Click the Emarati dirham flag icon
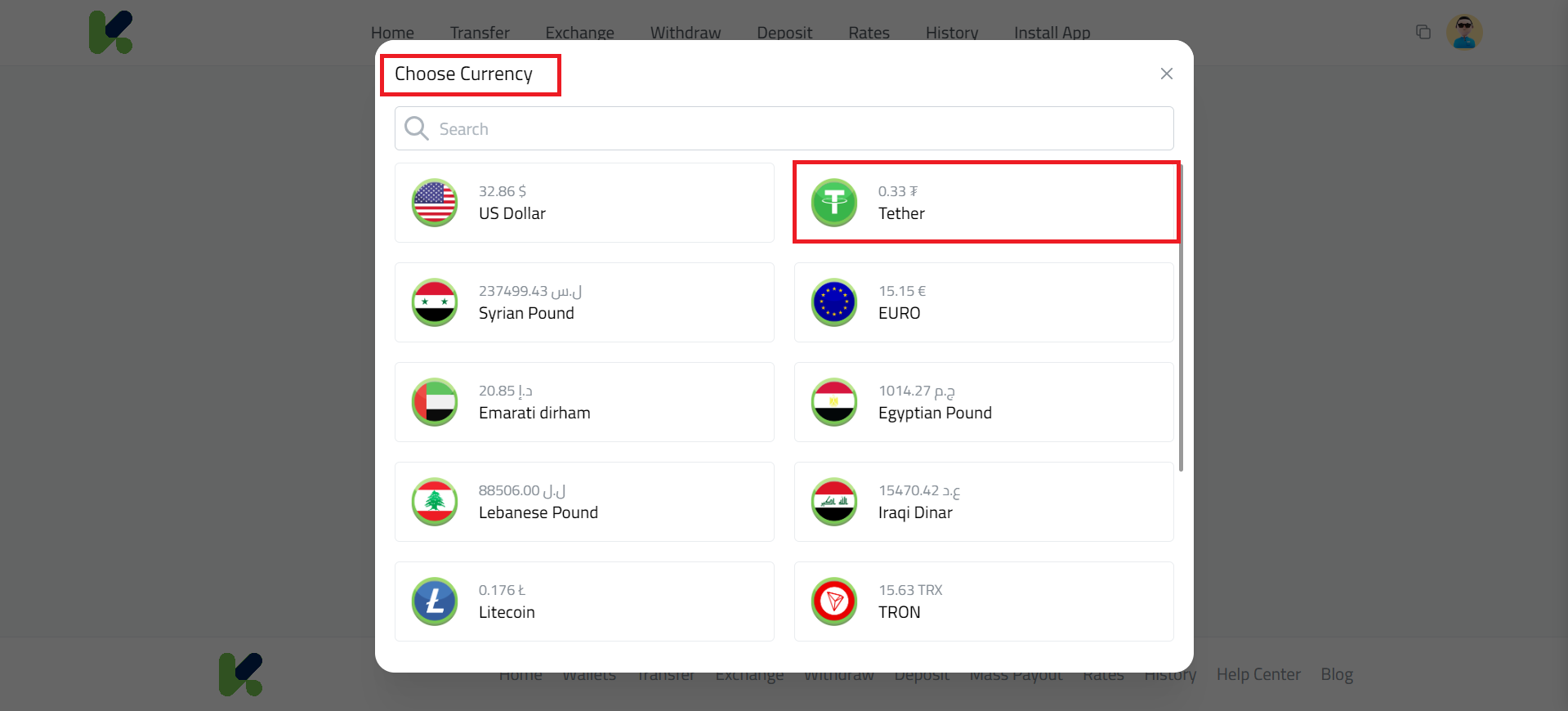 [x=435, y=402]
